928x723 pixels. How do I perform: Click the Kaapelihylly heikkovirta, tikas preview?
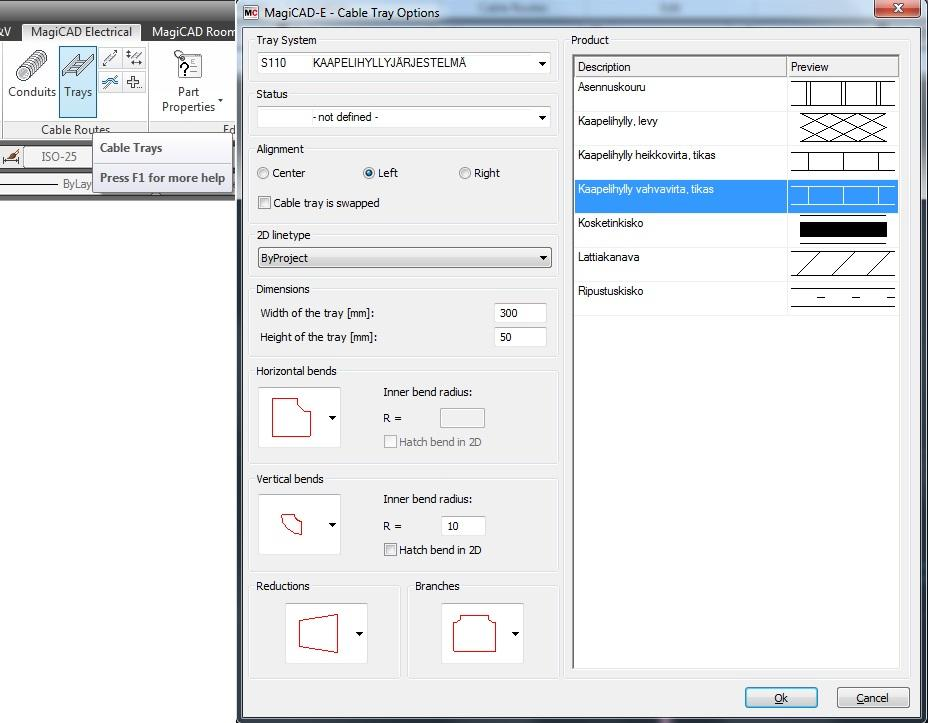pos(842,162)
